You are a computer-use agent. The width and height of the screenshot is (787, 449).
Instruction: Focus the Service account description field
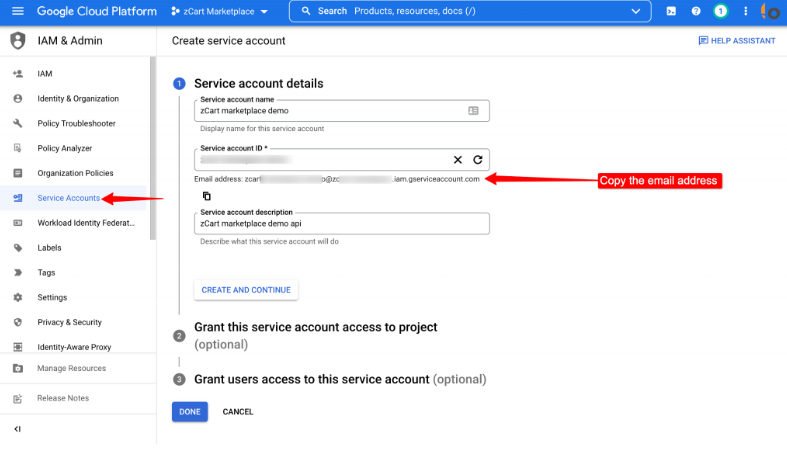(x=341, y=224)
